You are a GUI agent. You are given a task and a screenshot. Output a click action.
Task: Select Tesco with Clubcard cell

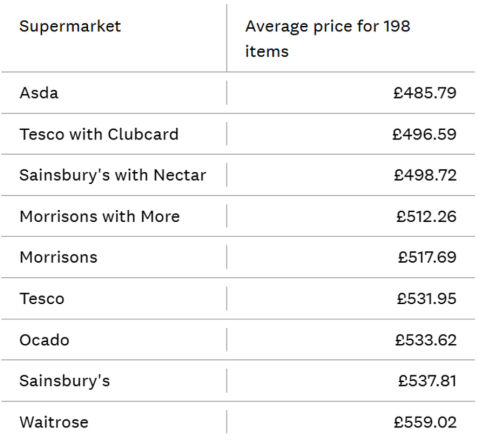click(x=99, y=134)
